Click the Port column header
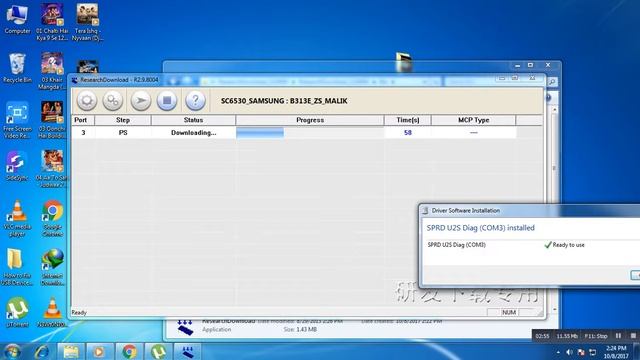640x360 pixels. [x=83, y=120]
